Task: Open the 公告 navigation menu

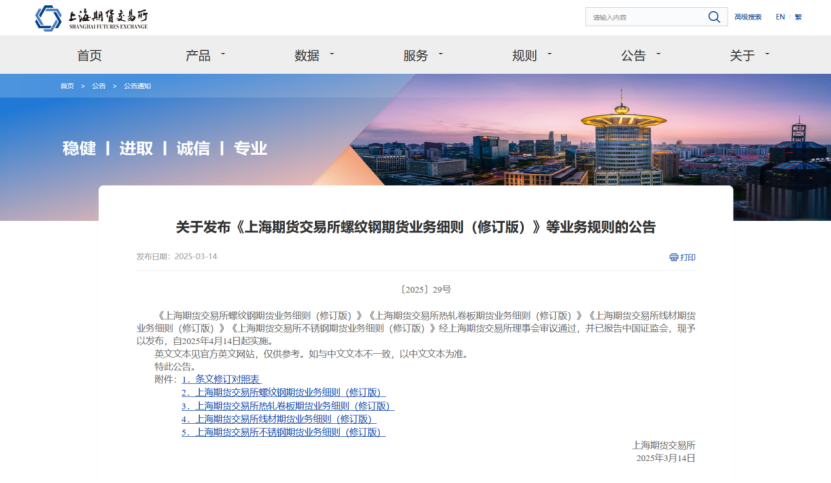Action: [x=633, y=56]
